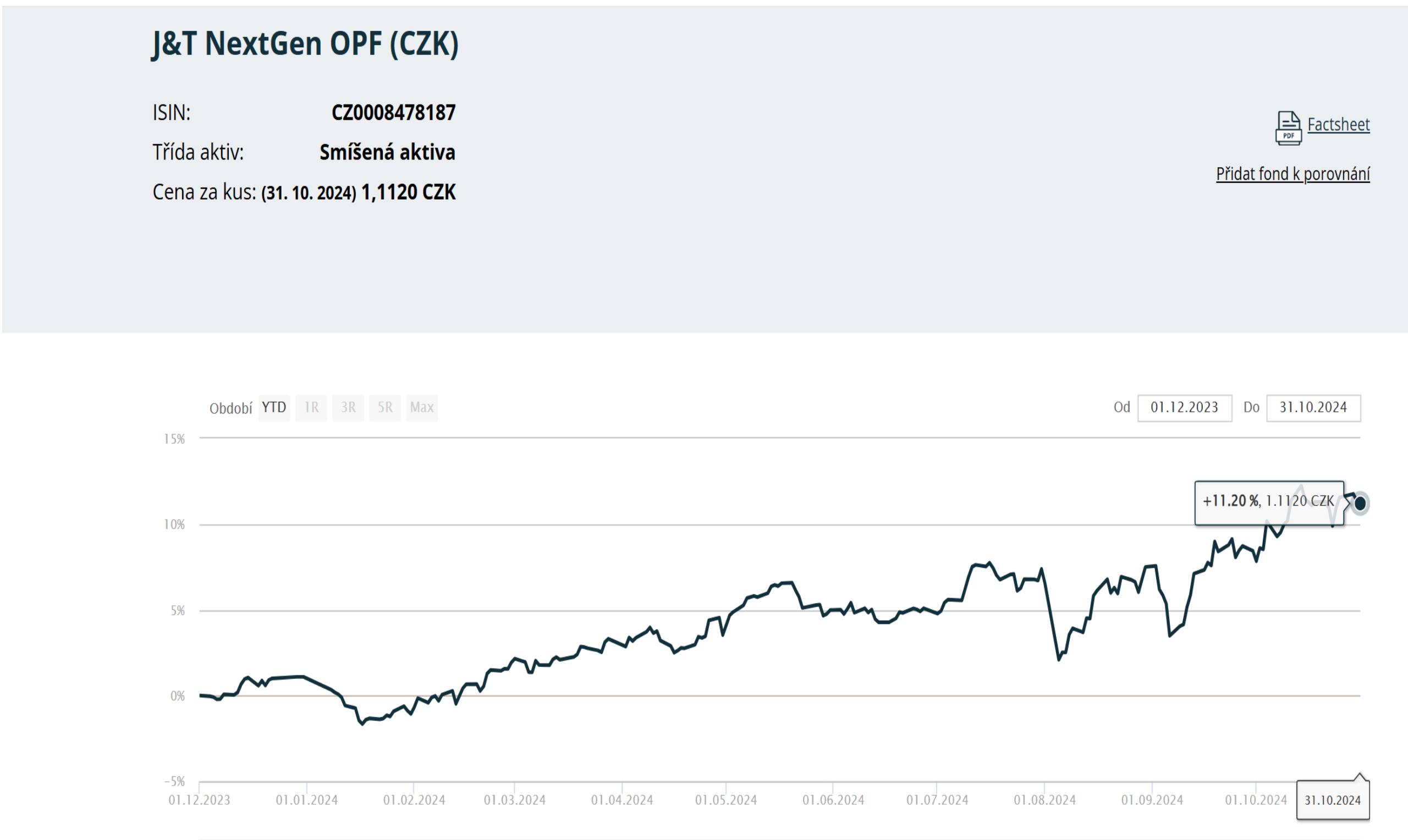The height and width of the screenshot is (840, 1408).
Task: Click the 'Do' end date field
Action: 1313,407
